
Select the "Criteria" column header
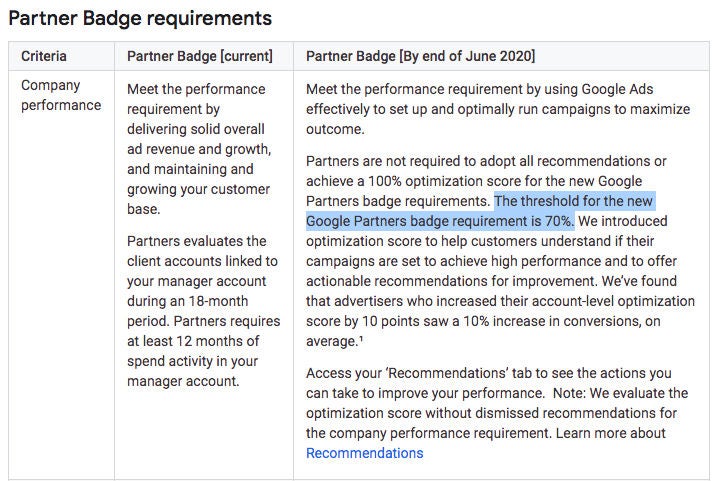click(x=44, y=56)
